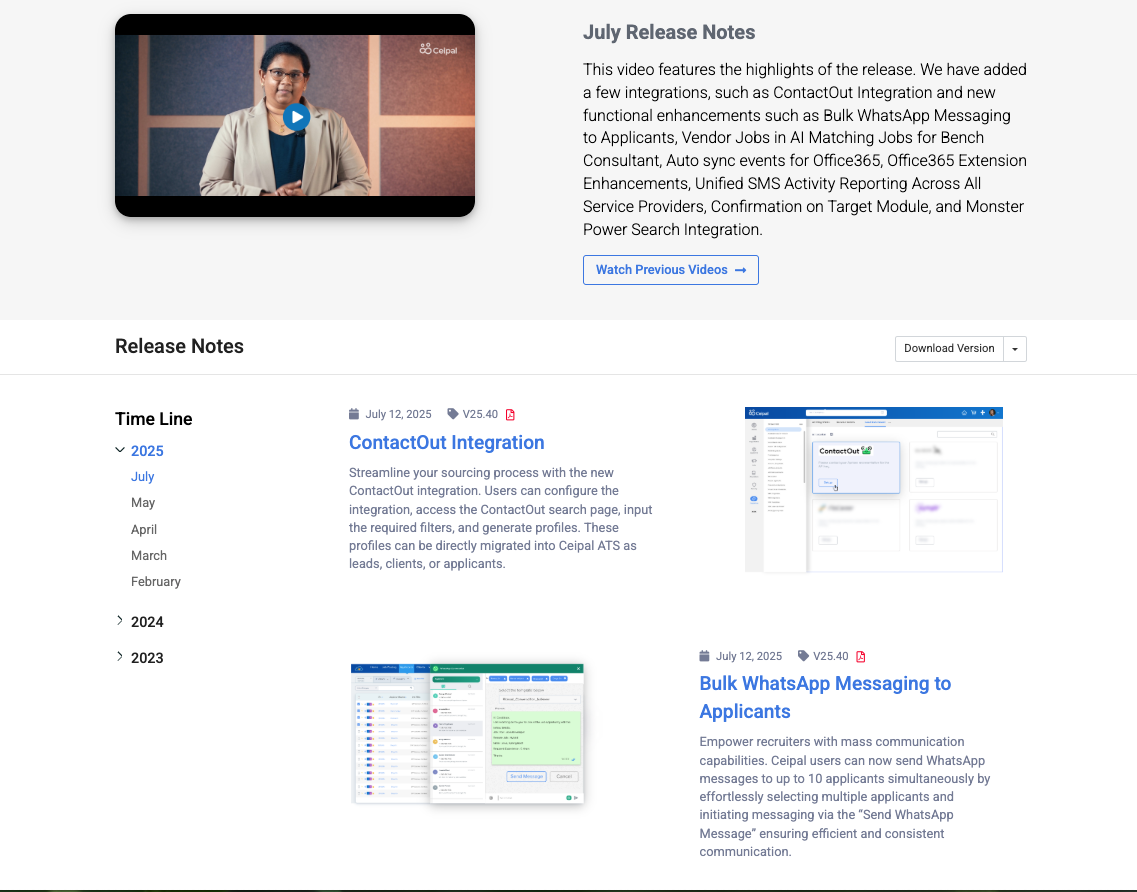
Task: Select February in the timeline
Action: coord(156,582)
